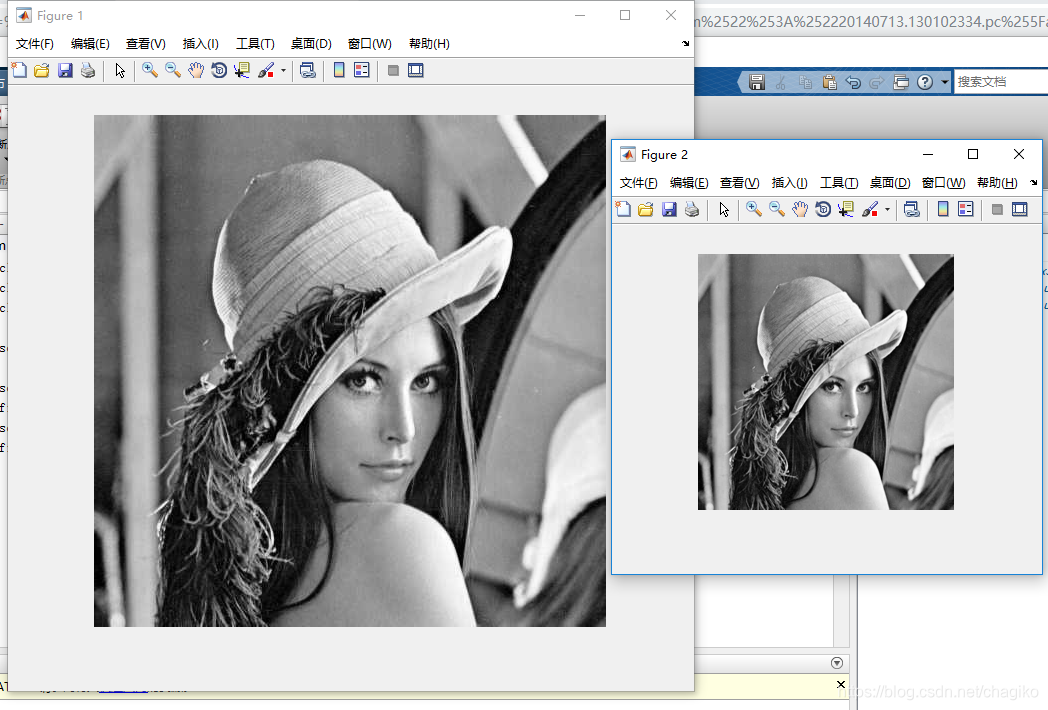This screenshot has height=710, width=1048.
Task: Select Pan hand tool in Figure 2
Action: click(x=799, y=209)
